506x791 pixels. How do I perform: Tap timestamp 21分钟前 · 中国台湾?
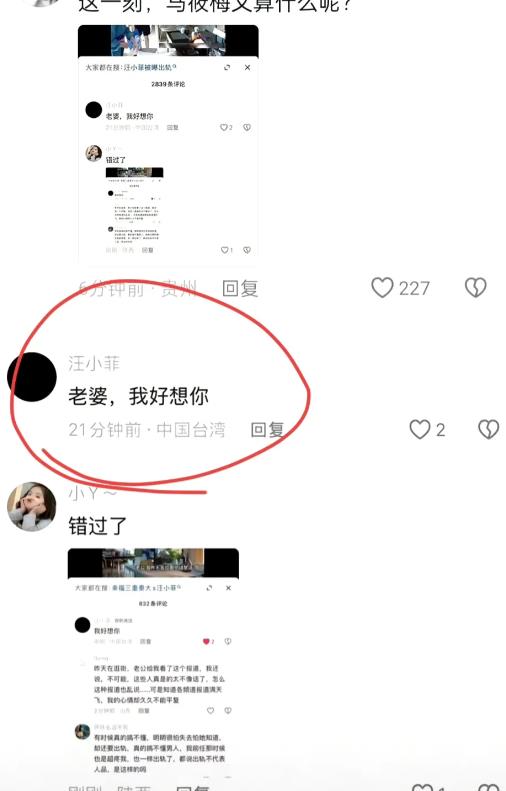click(x=147, y=430)
